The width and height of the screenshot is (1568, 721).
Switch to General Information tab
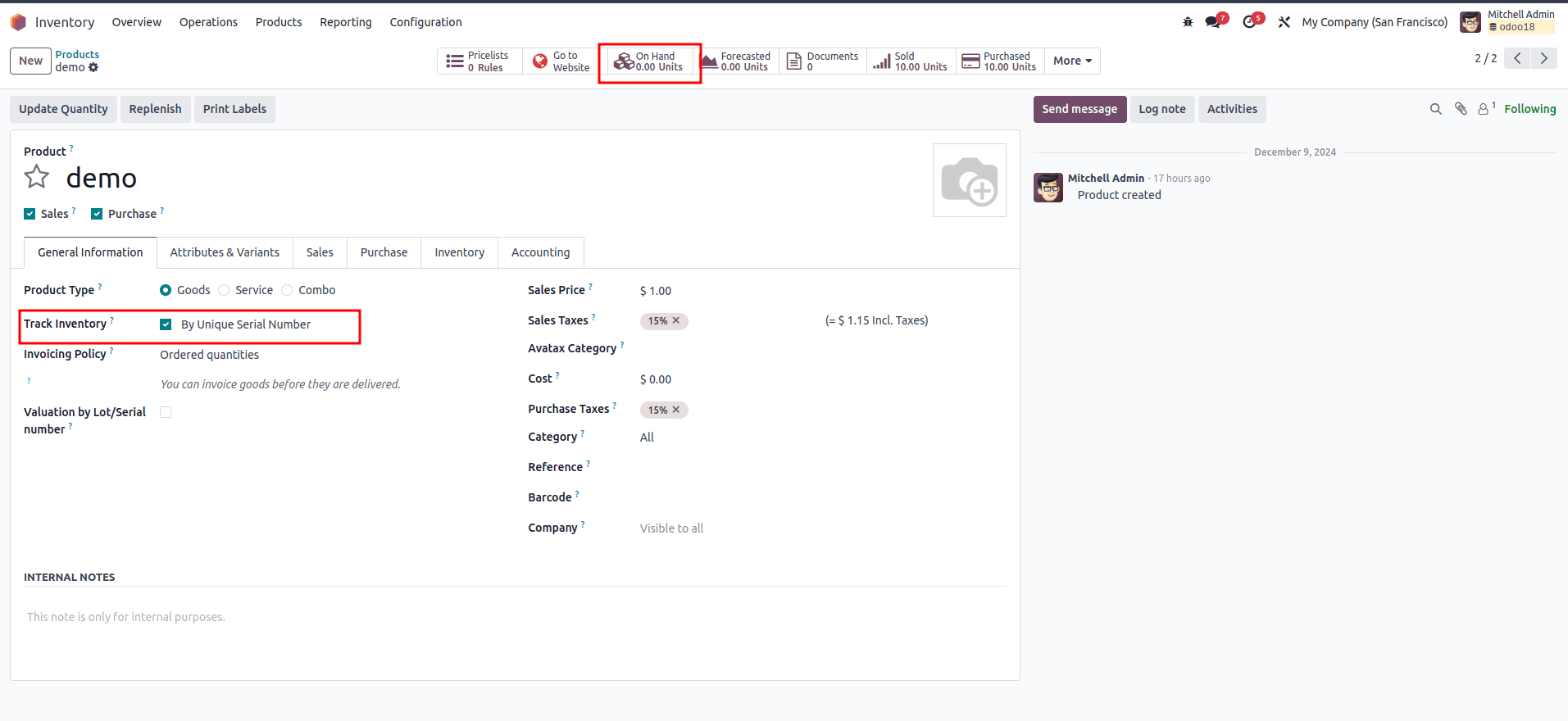tap(90, 252)
